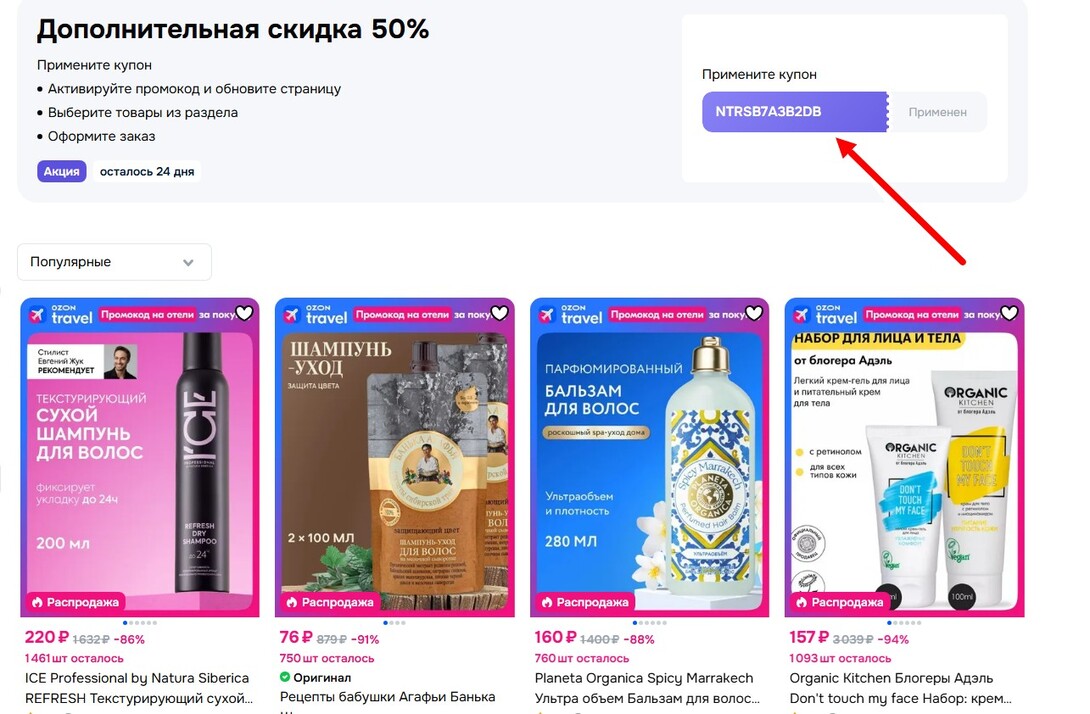
Task: Favorite the Planeta Organica balm with heart
Action: coord(754,314)
